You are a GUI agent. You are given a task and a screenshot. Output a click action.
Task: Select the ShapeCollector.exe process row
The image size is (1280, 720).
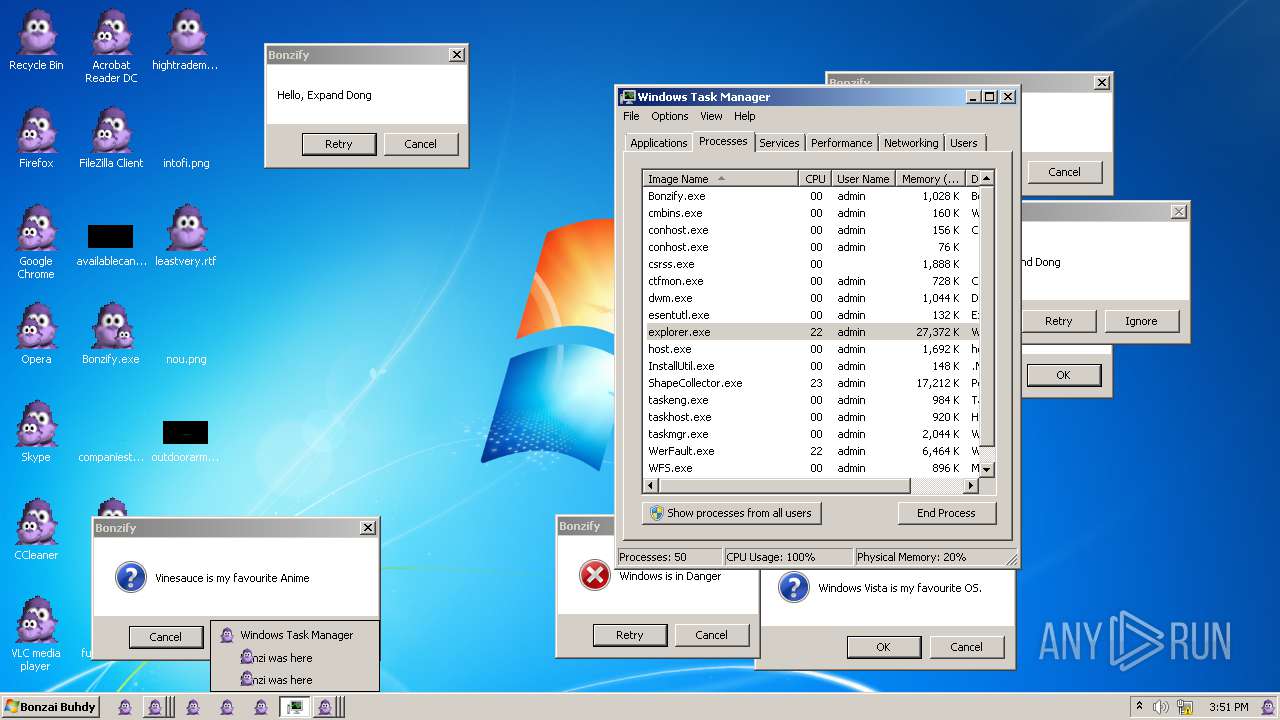pyautogui.click(x=810, y=383)
